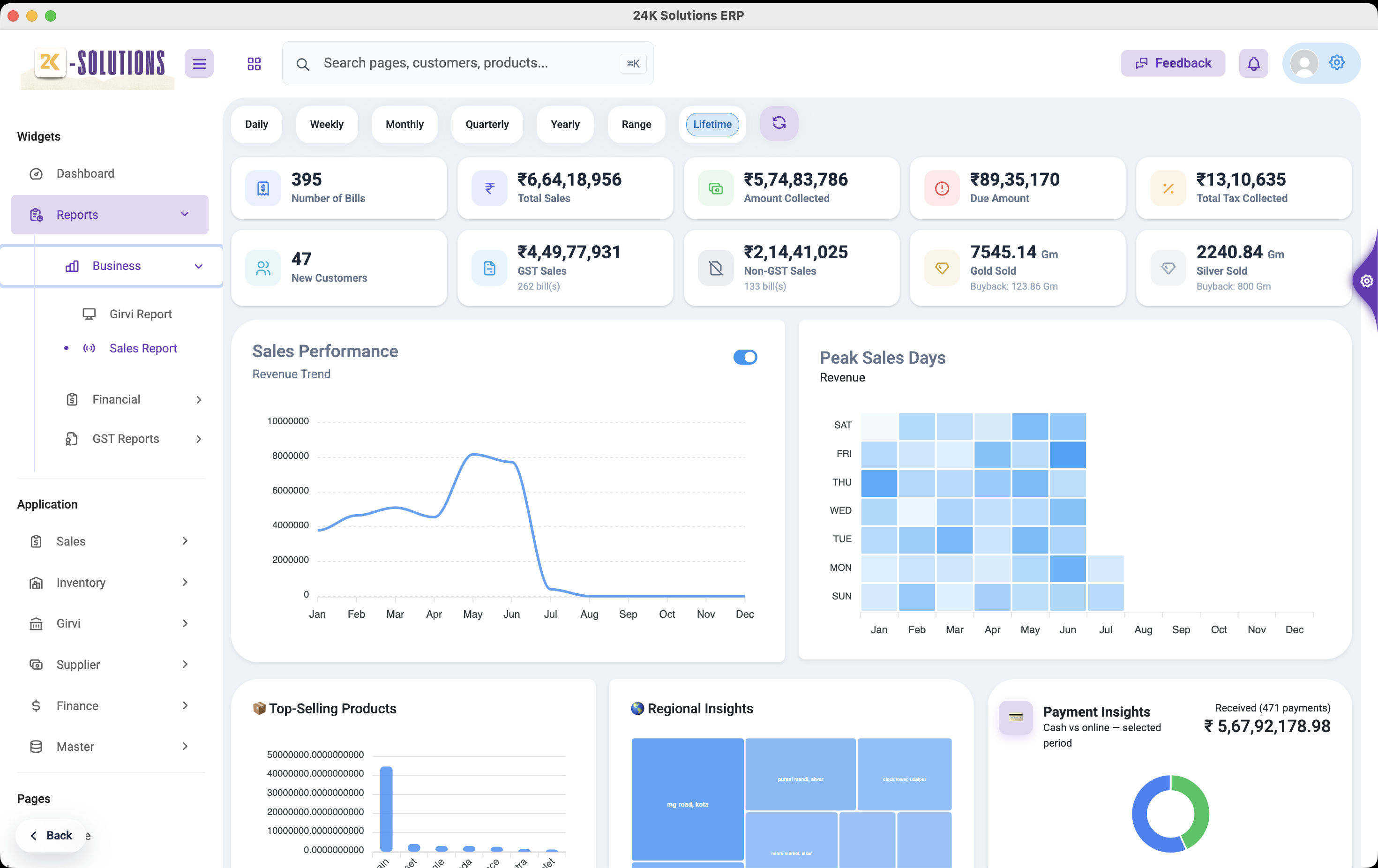Click the Supplier cash icon in sidebar
The width and height of the screenshot is (1378, 868).
pos(36,665)
